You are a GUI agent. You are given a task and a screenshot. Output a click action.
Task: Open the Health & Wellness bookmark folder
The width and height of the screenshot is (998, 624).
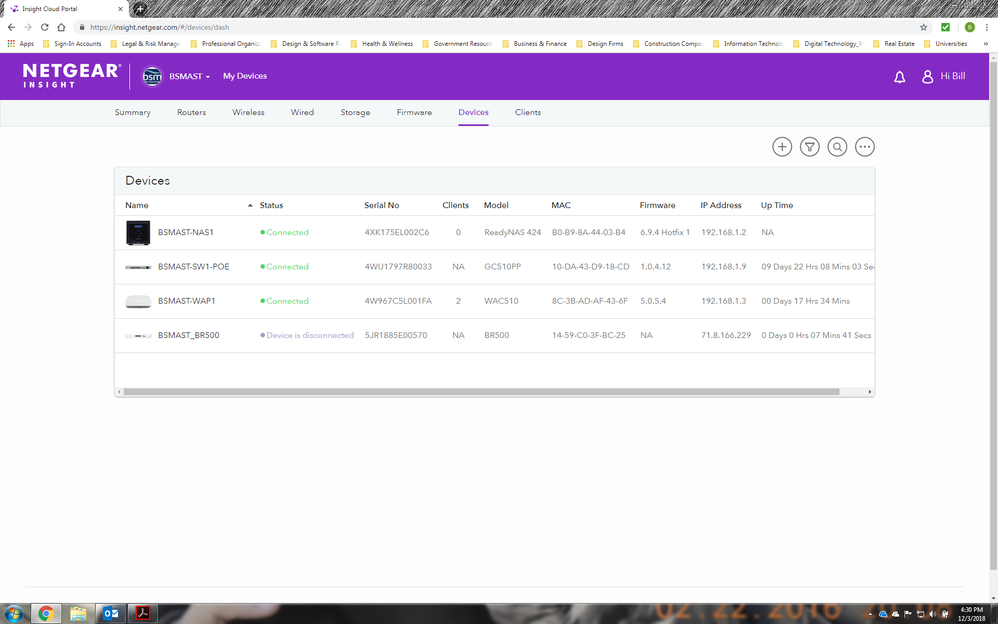tap(382, 44)
